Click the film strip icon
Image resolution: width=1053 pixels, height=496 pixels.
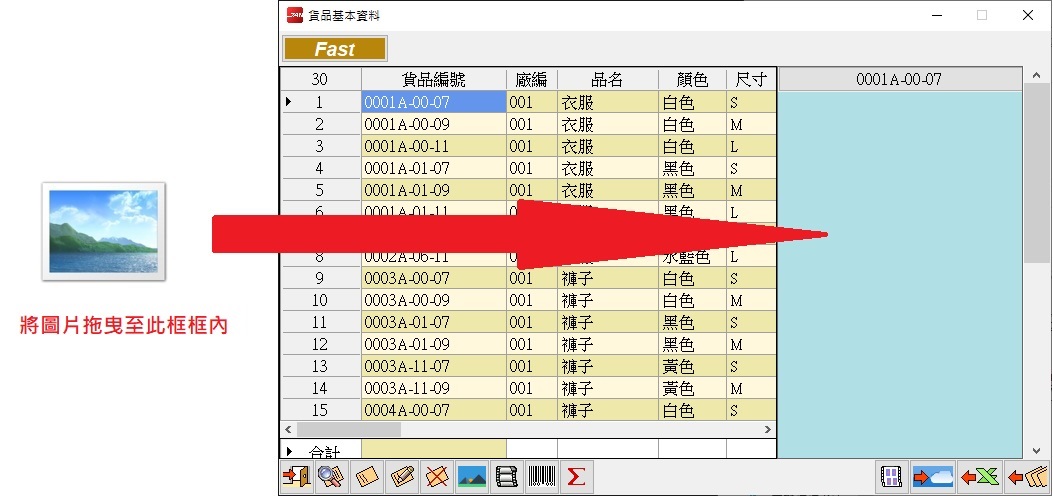coord(507,478)
